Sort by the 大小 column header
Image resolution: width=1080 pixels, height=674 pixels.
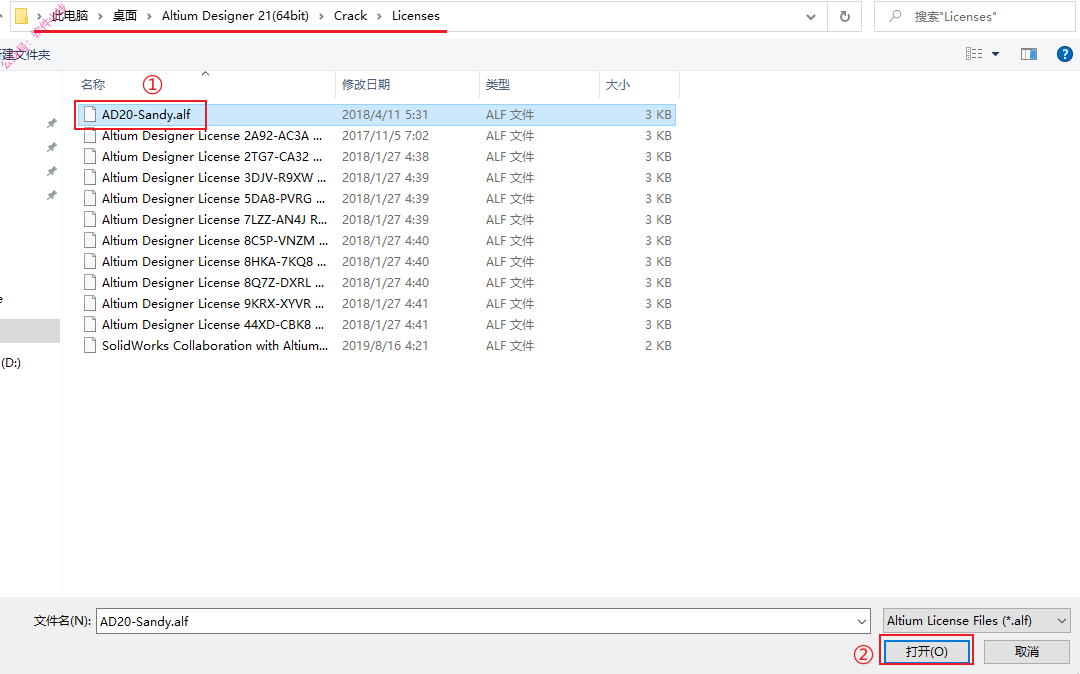[x=617, y=85]
